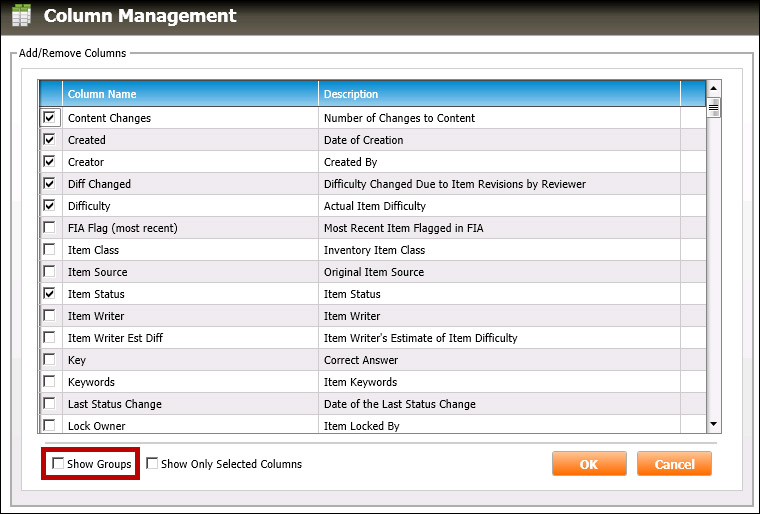Enable the Item Writer column checkbox
This screenshot has height=514, width=760.
(50, 316)
